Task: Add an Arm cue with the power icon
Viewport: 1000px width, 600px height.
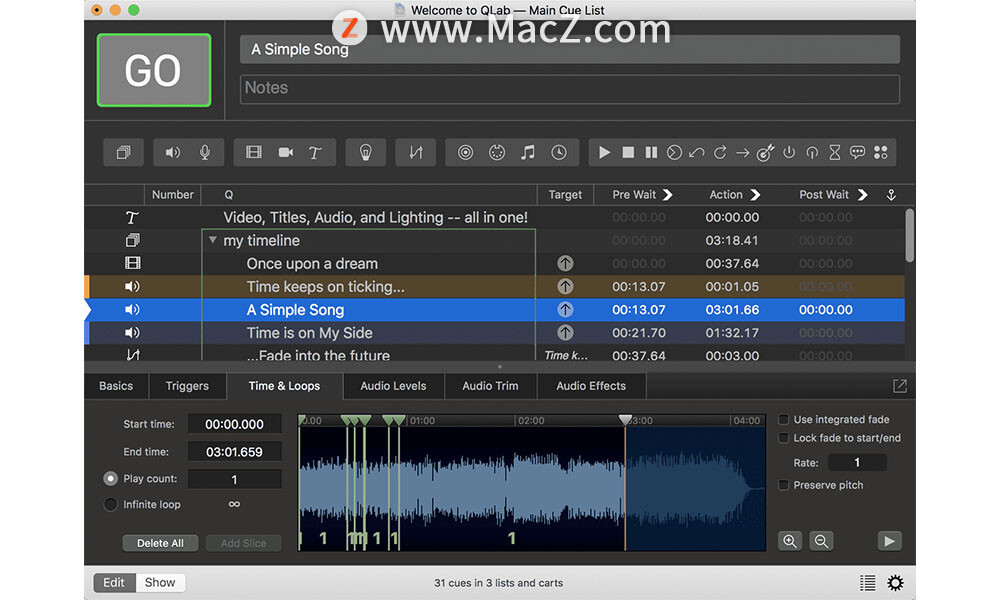Action: [789, 152]
